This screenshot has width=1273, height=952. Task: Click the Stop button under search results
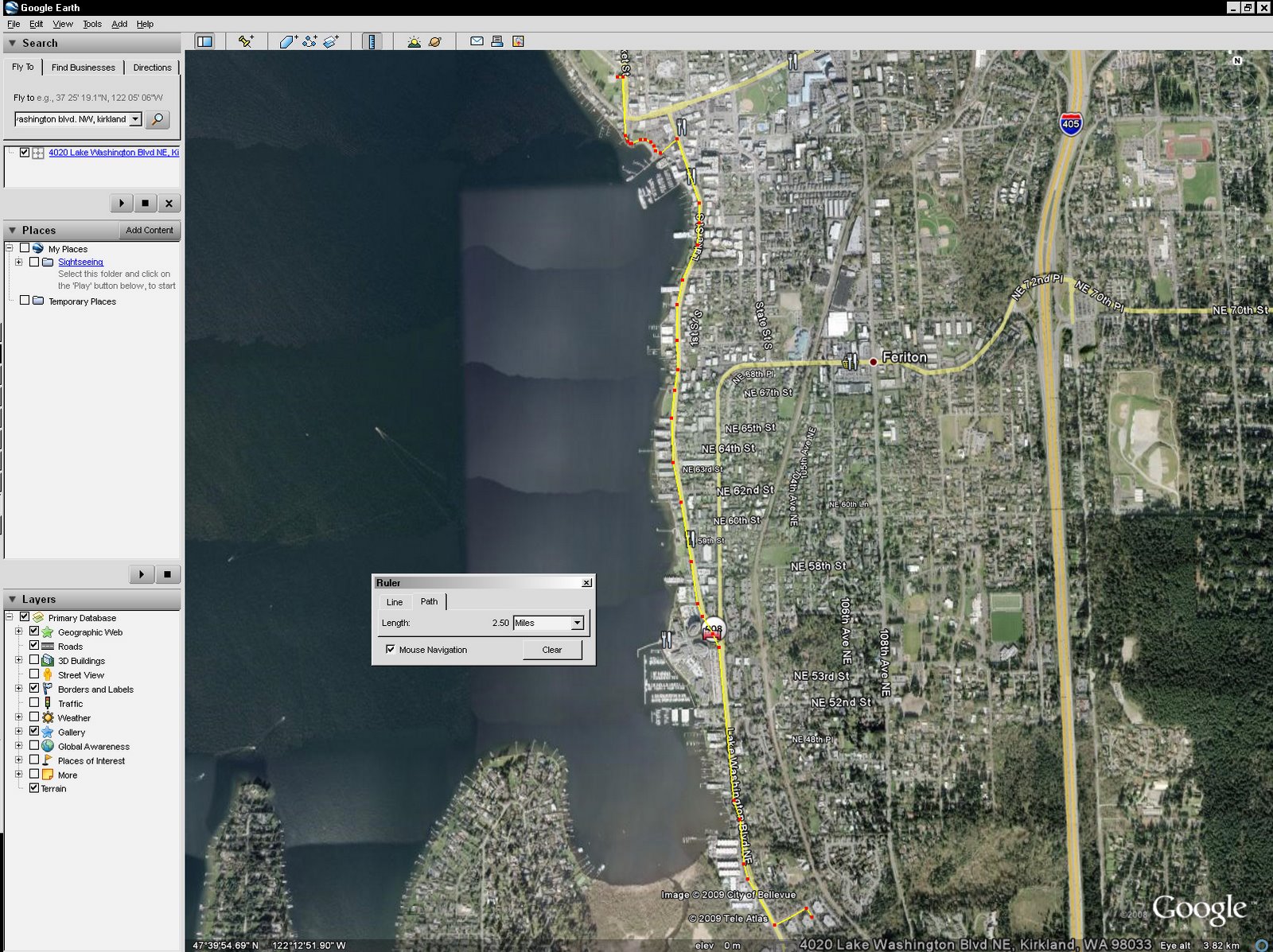click(145, 204)
